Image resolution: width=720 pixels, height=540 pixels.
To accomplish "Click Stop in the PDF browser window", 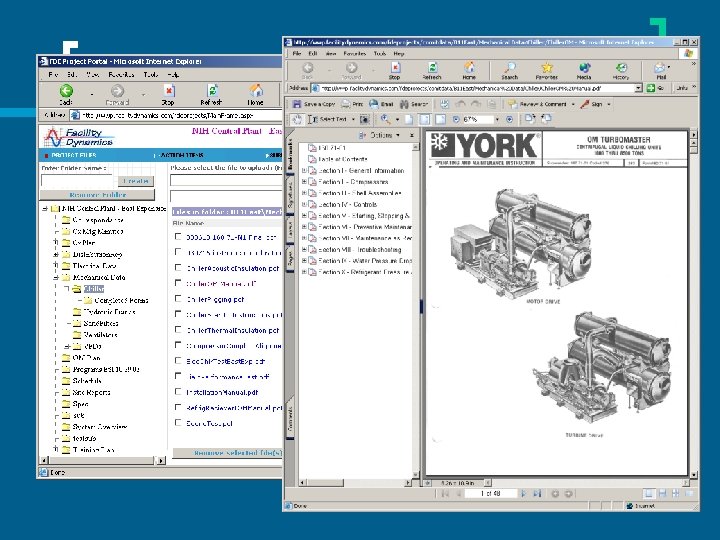I will pyautogui.click(x=395, y=71).
